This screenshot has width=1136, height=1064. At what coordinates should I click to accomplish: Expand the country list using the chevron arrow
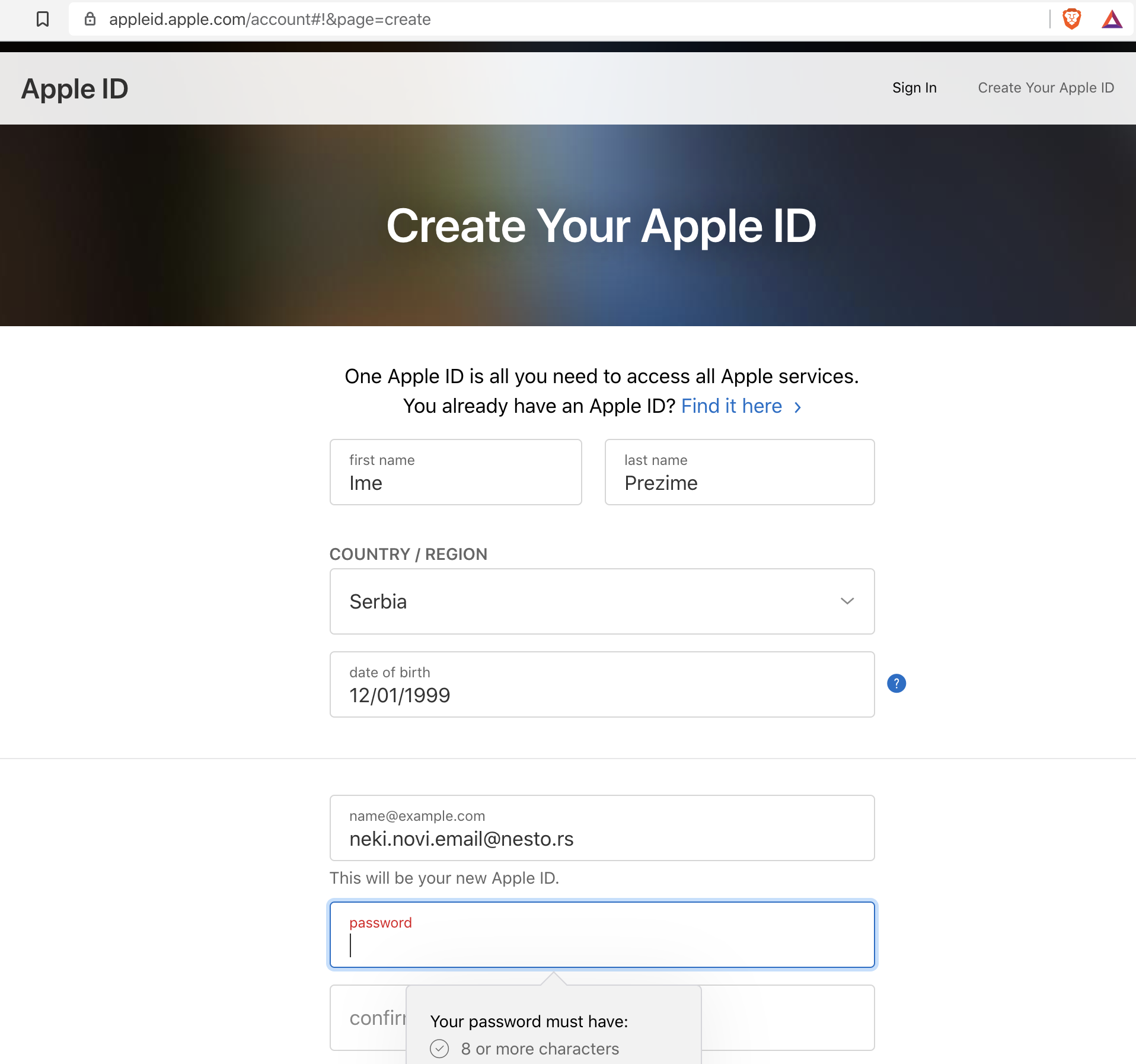(x=847, y=601)
